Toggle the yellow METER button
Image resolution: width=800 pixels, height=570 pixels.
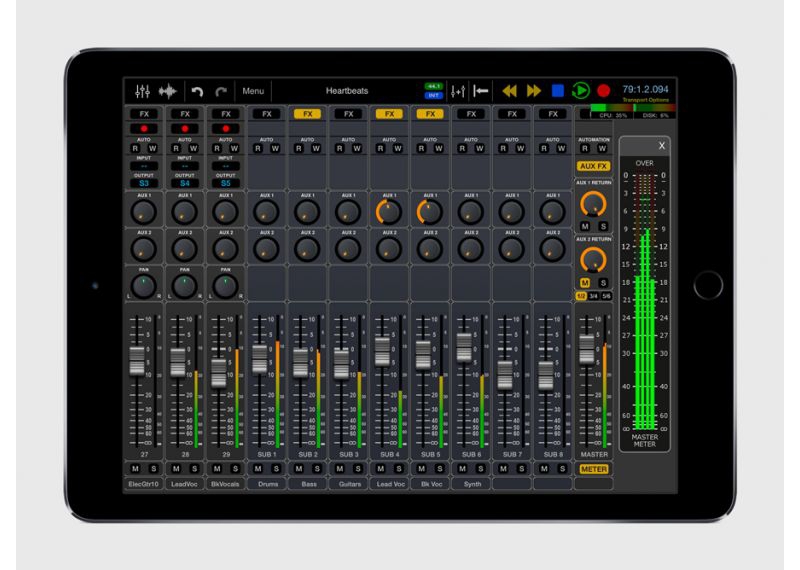(594, 469)
